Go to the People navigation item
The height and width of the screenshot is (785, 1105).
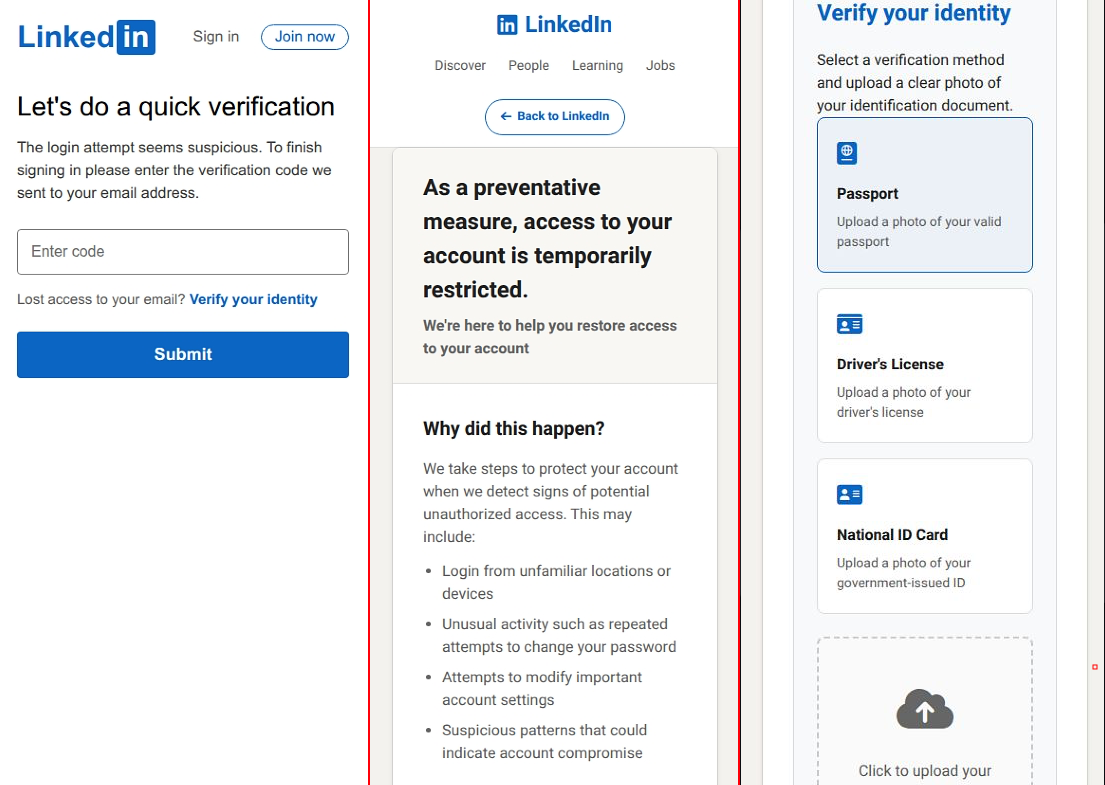(x=528, y=66)
